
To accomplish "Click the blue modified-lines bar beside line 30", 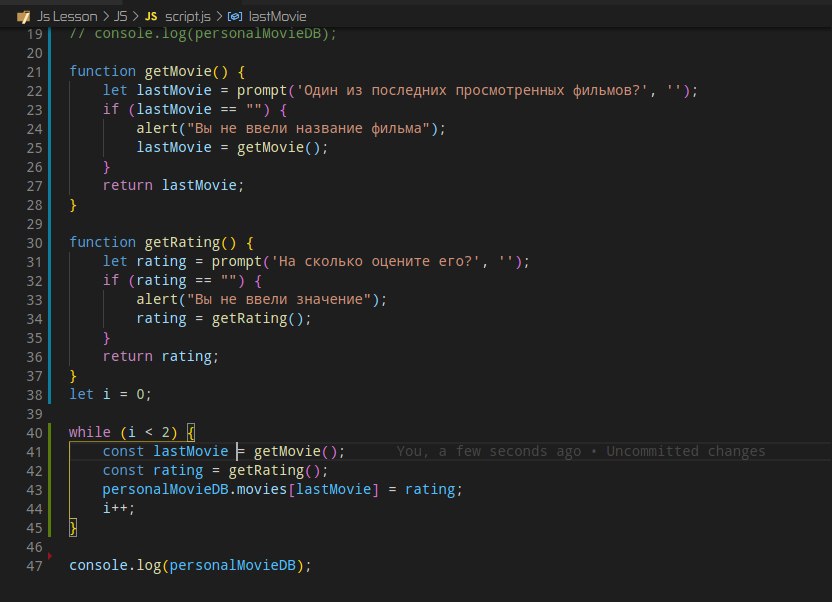I will 50,243.
